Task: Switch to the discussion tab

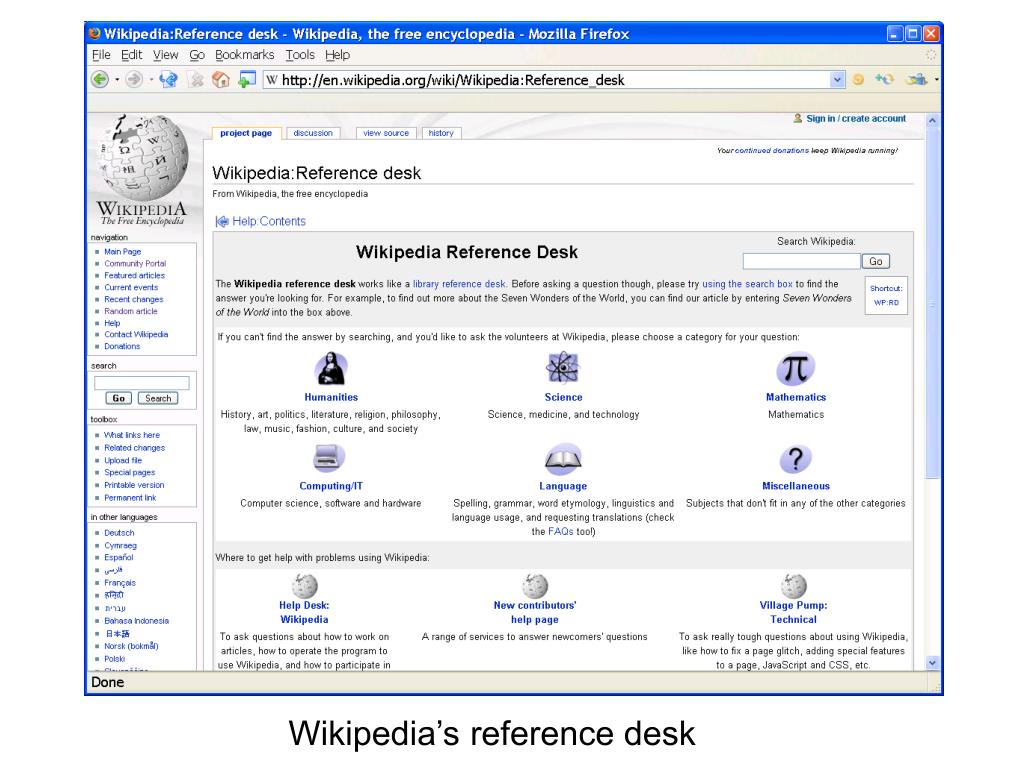Action: point(313,133)
